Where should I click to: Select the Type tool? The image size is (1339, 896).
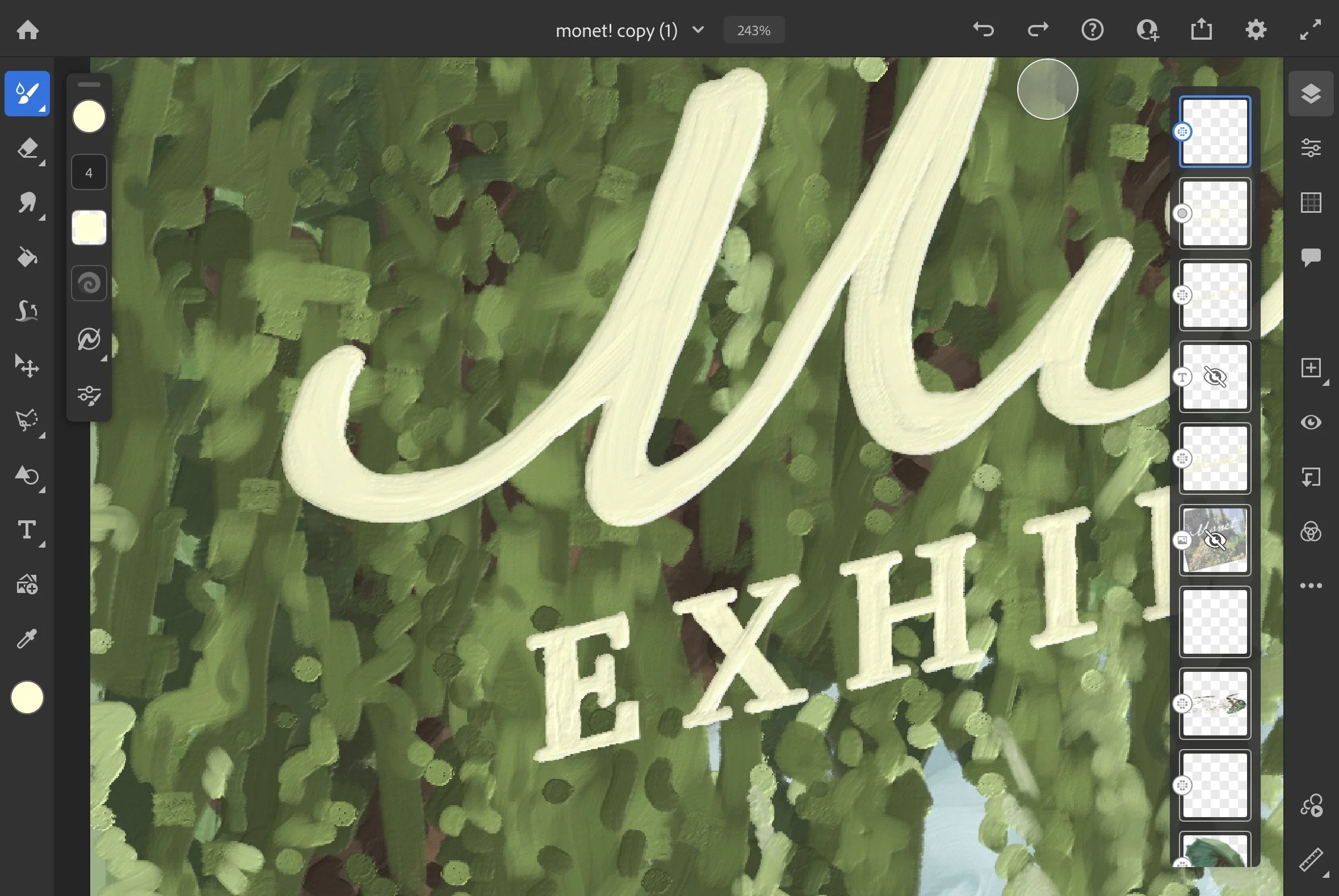(x=27, y=531)
